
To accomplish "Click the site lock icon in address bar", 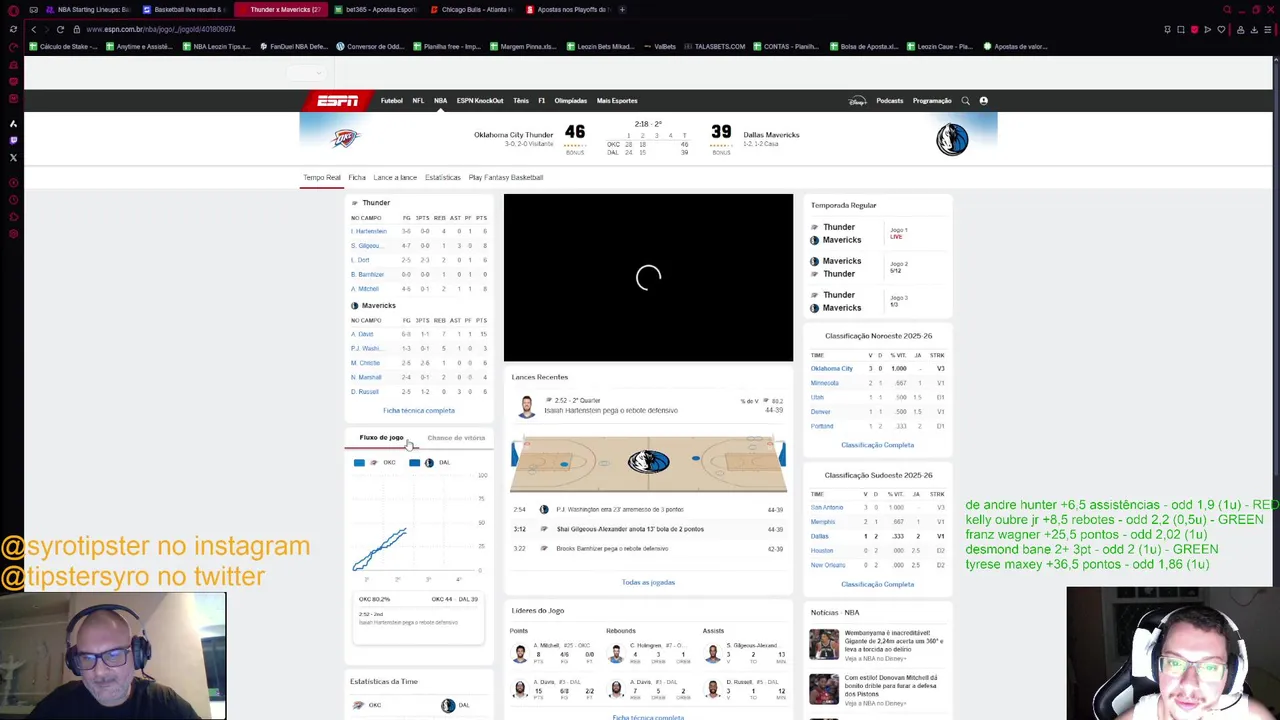I will [x=77, y=29].
